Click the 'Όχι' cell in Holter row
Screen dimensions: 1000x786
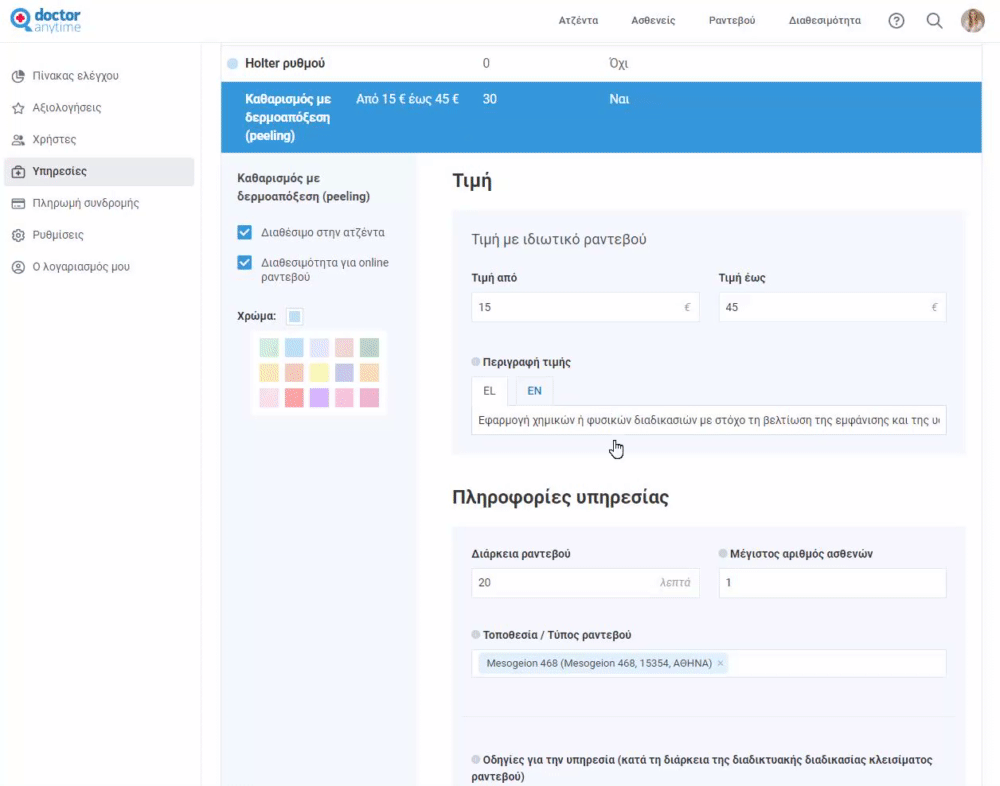coord(619,63)
